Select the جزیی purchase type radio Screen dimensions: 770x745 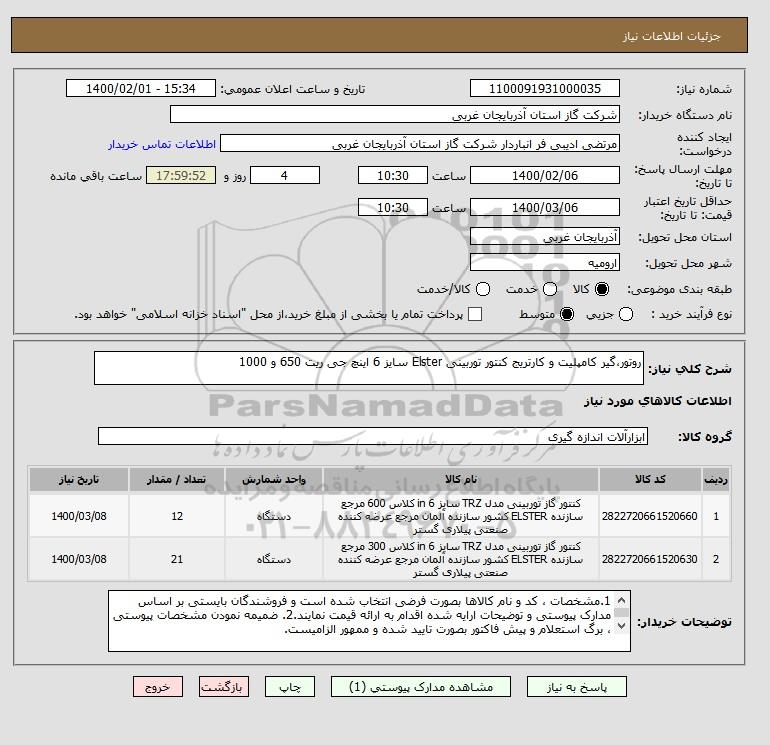click(626, 314)
